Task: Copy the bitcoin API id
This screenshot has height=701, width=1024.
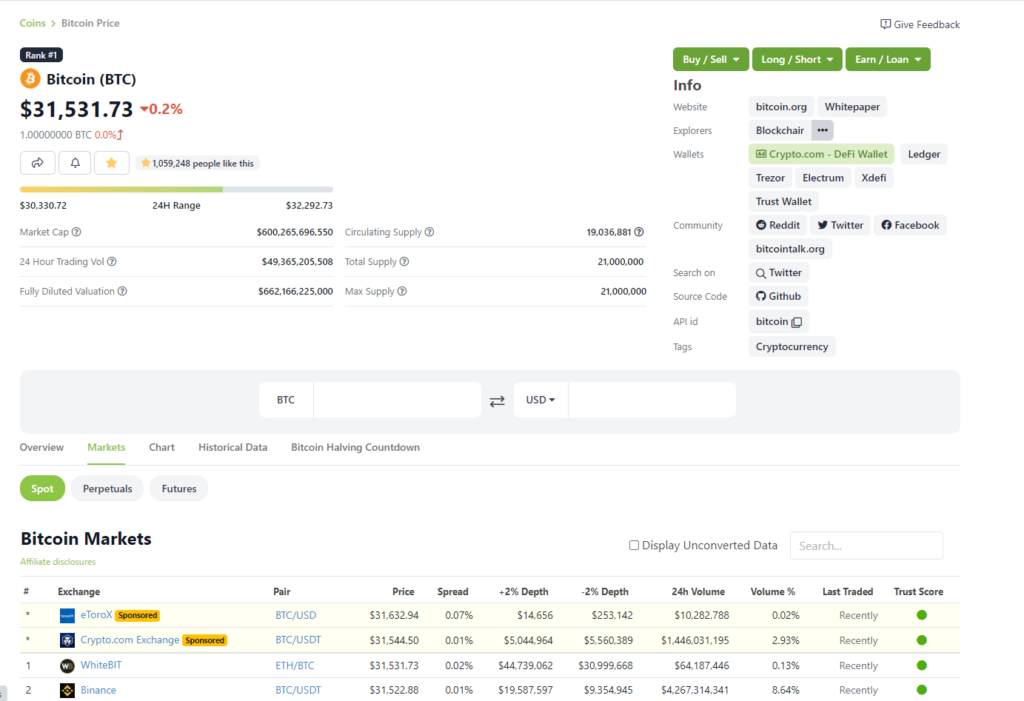Action: pyautogui.click(x=796, y=321)
